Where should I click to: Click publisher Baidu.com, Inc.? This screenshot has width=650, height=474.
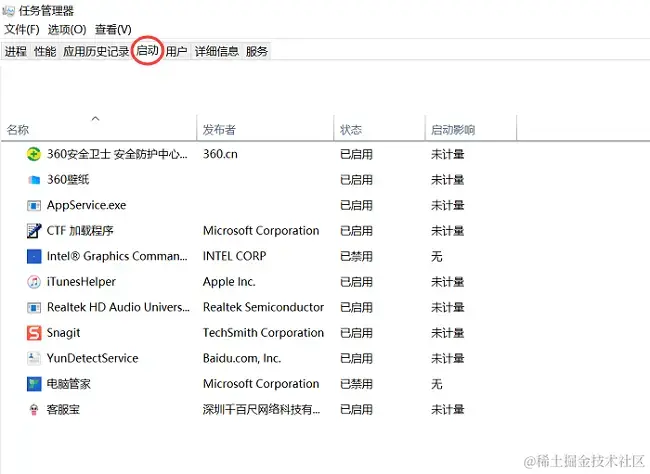pos(242,358)
